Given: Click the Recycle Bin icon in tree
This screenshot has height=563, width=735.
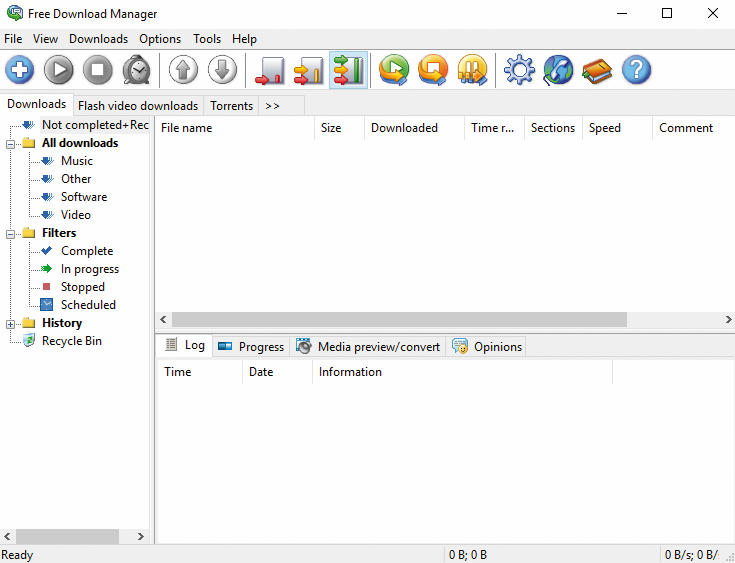Looking at the screenshot, I should (x=29, y=340).
